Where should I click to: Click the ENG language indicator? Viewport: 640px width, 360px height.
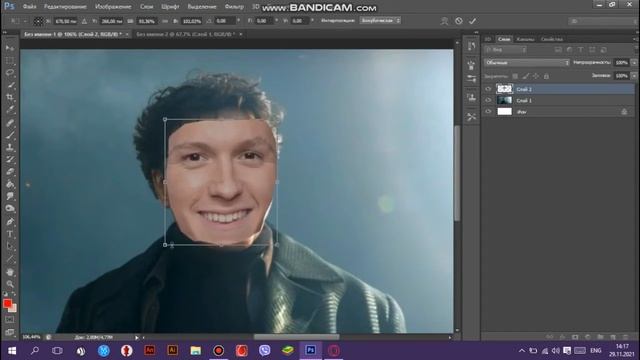tap(596, 351)
